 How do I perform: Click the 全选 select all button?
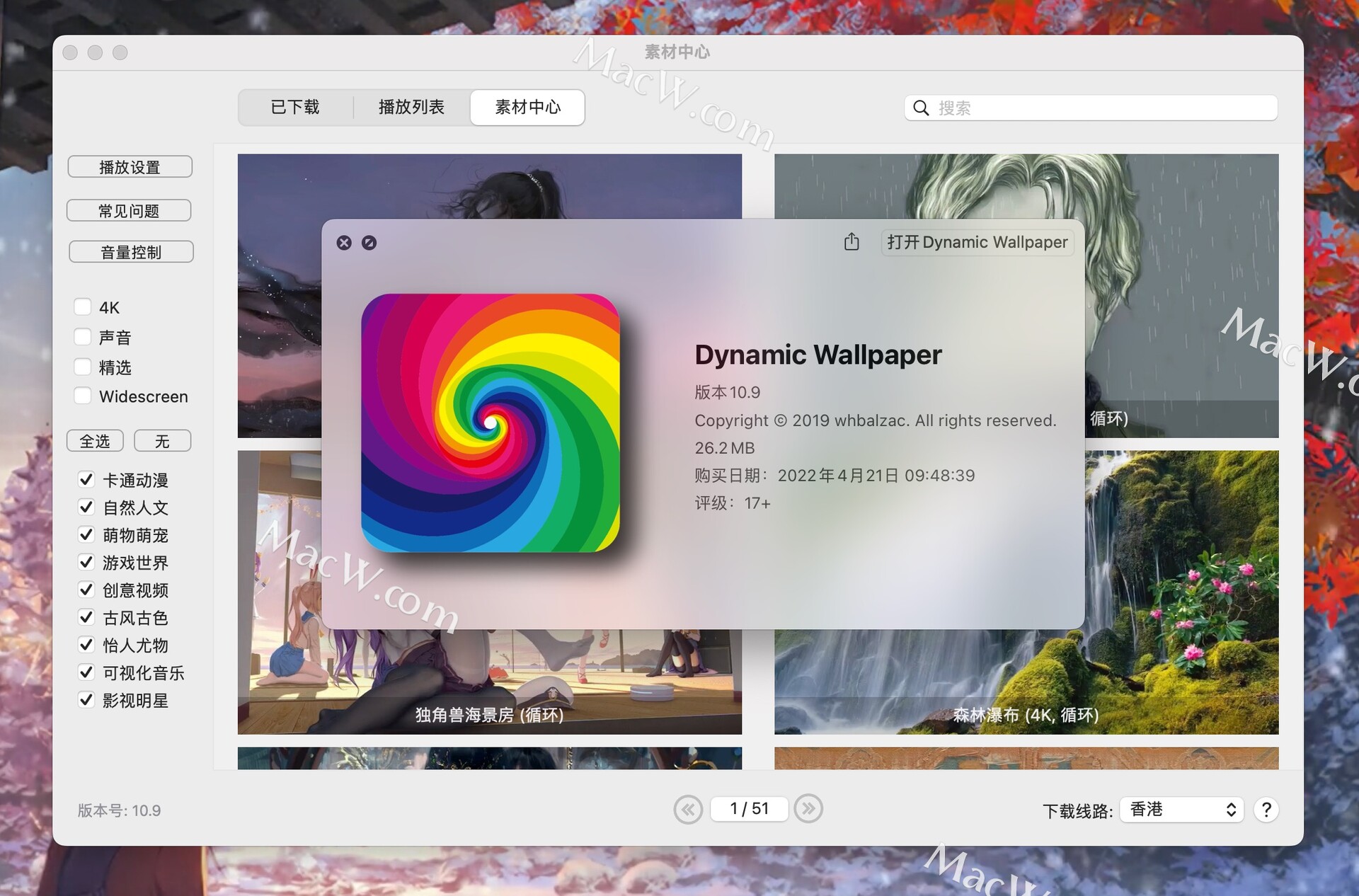tap(95, 441)
